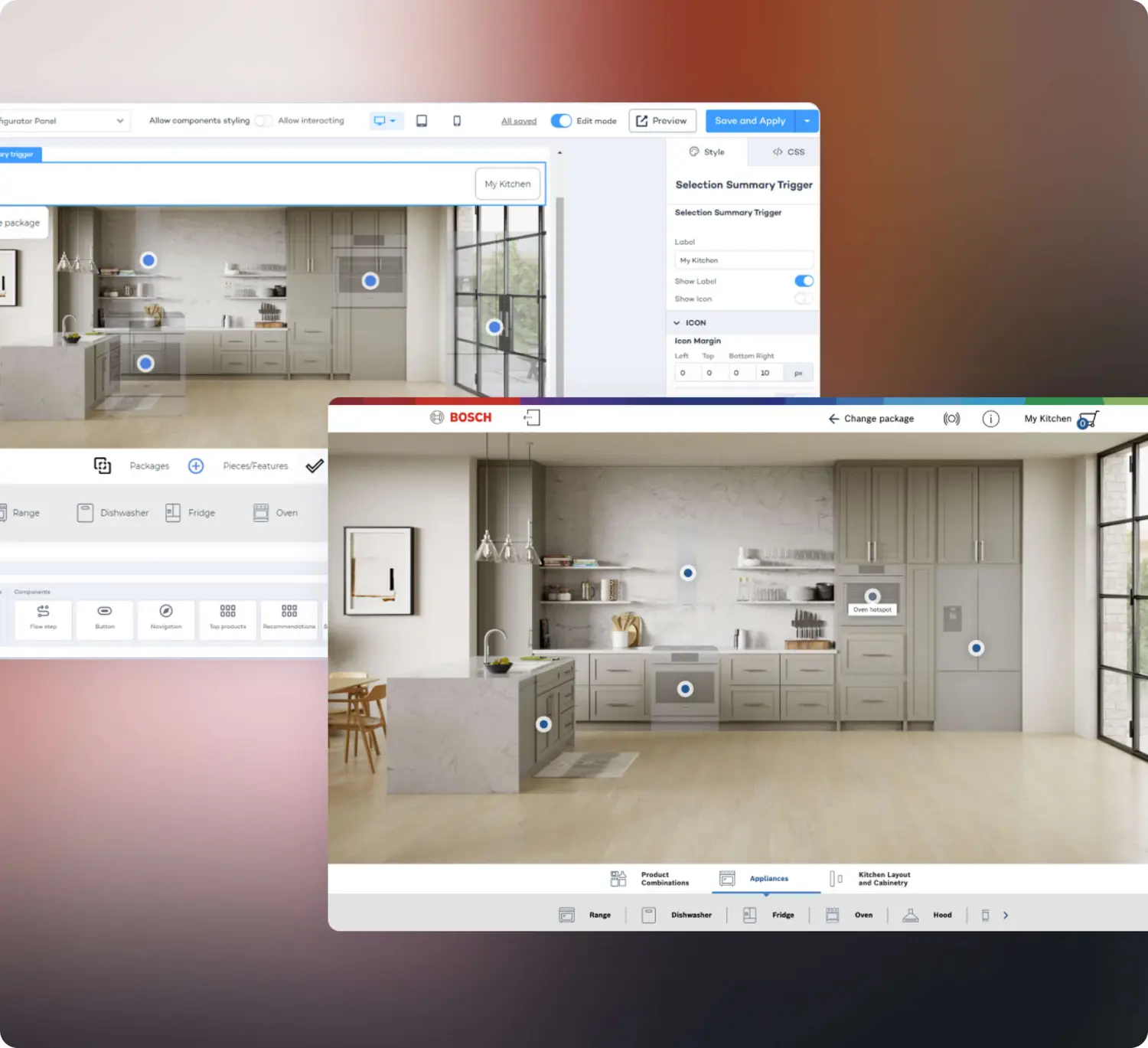This screenshot has width=1148, height=1048.
Task: Select the mobile device view icon
Action: click(x=457, y=121)
